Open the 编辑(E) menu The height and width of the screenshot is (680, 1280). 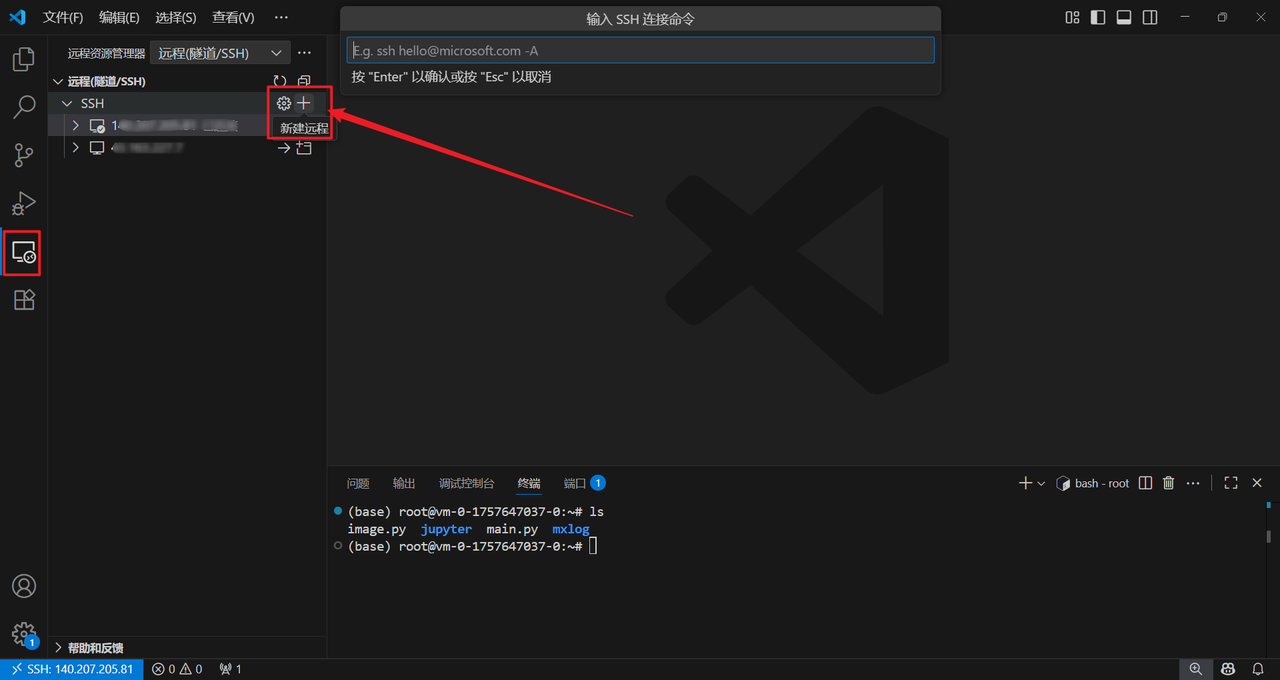[x=119, y=17]
